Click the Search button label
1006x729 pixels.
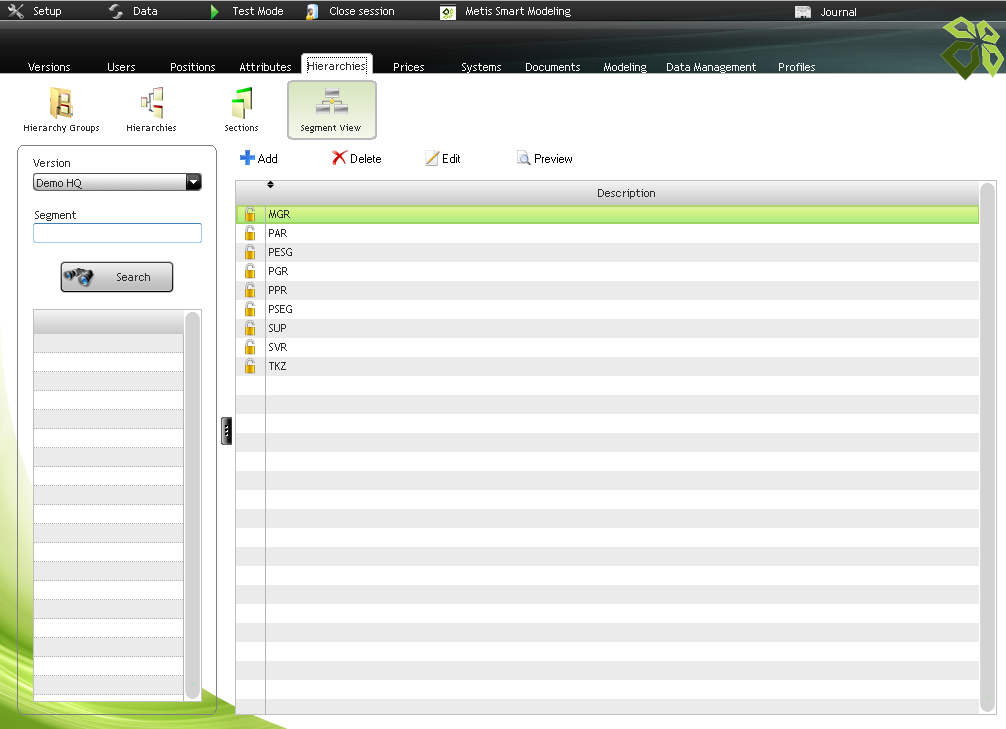pyautogui.click(x=133, y=277)
